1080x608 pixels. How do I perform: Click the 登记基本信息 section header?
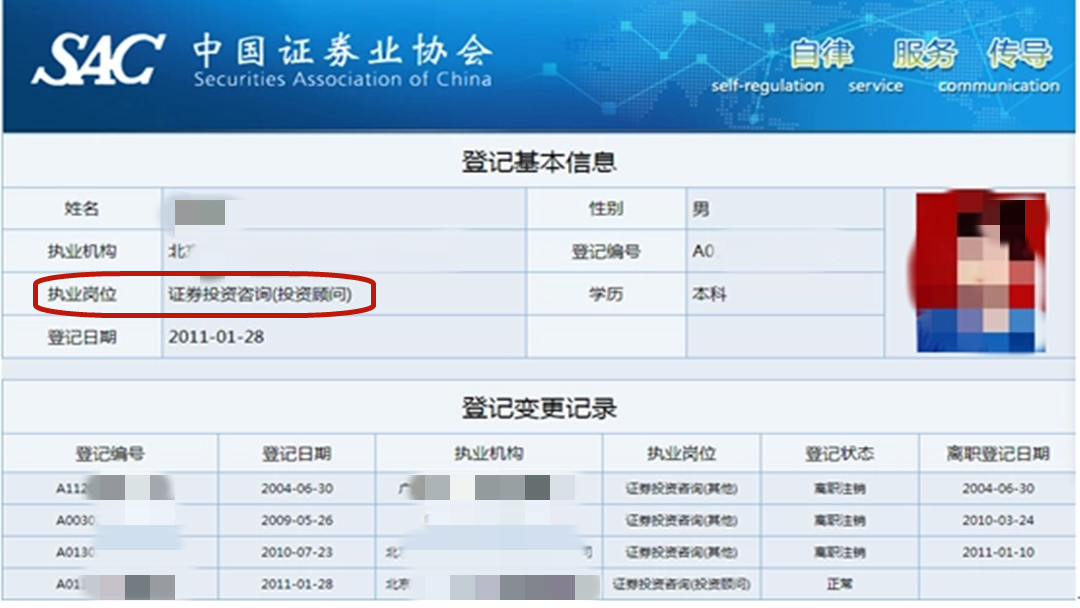click(x=540, y=159)
